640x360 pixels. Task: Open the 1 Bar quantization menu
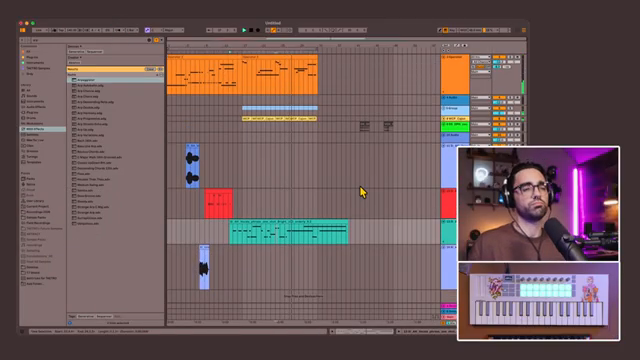[132, 30]
